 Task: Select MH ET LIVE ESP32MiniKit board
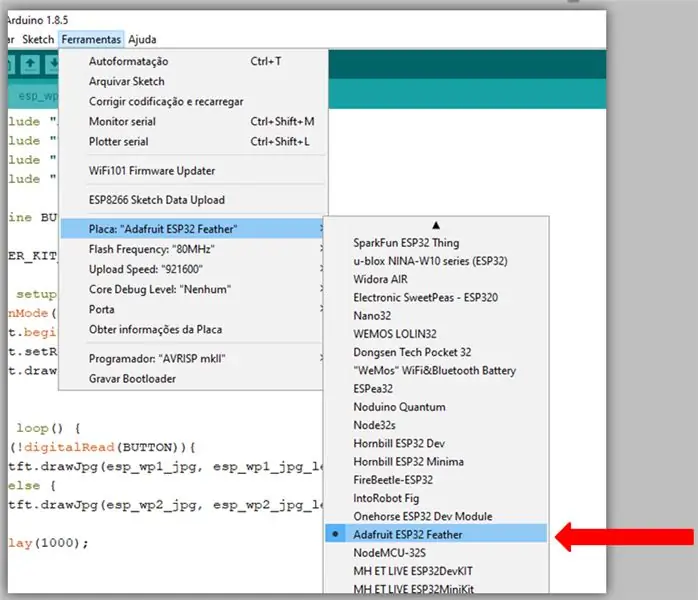click(x=436, y=588)
